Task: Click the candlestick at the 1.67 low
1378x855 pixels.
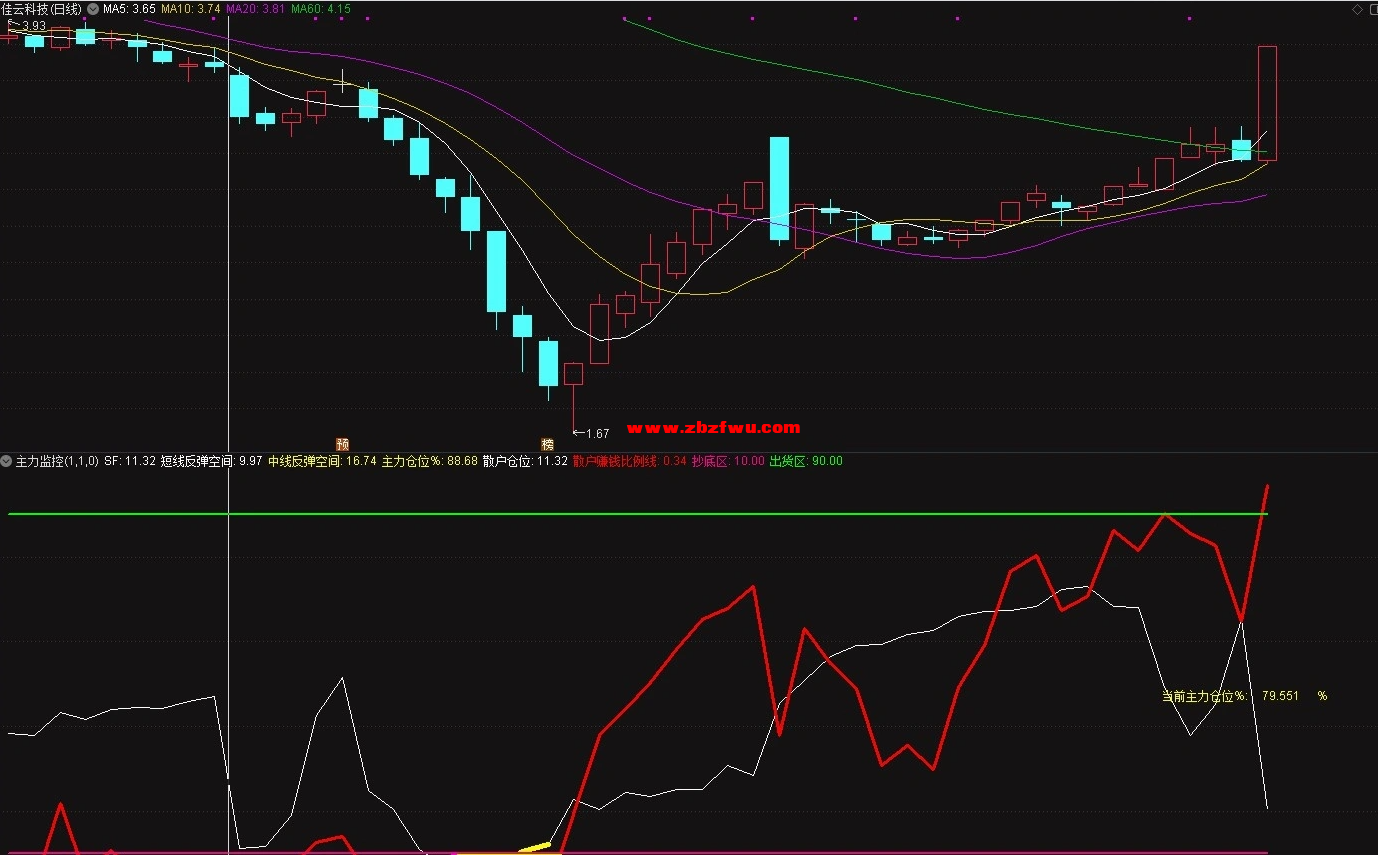Action: coord(573,396)
